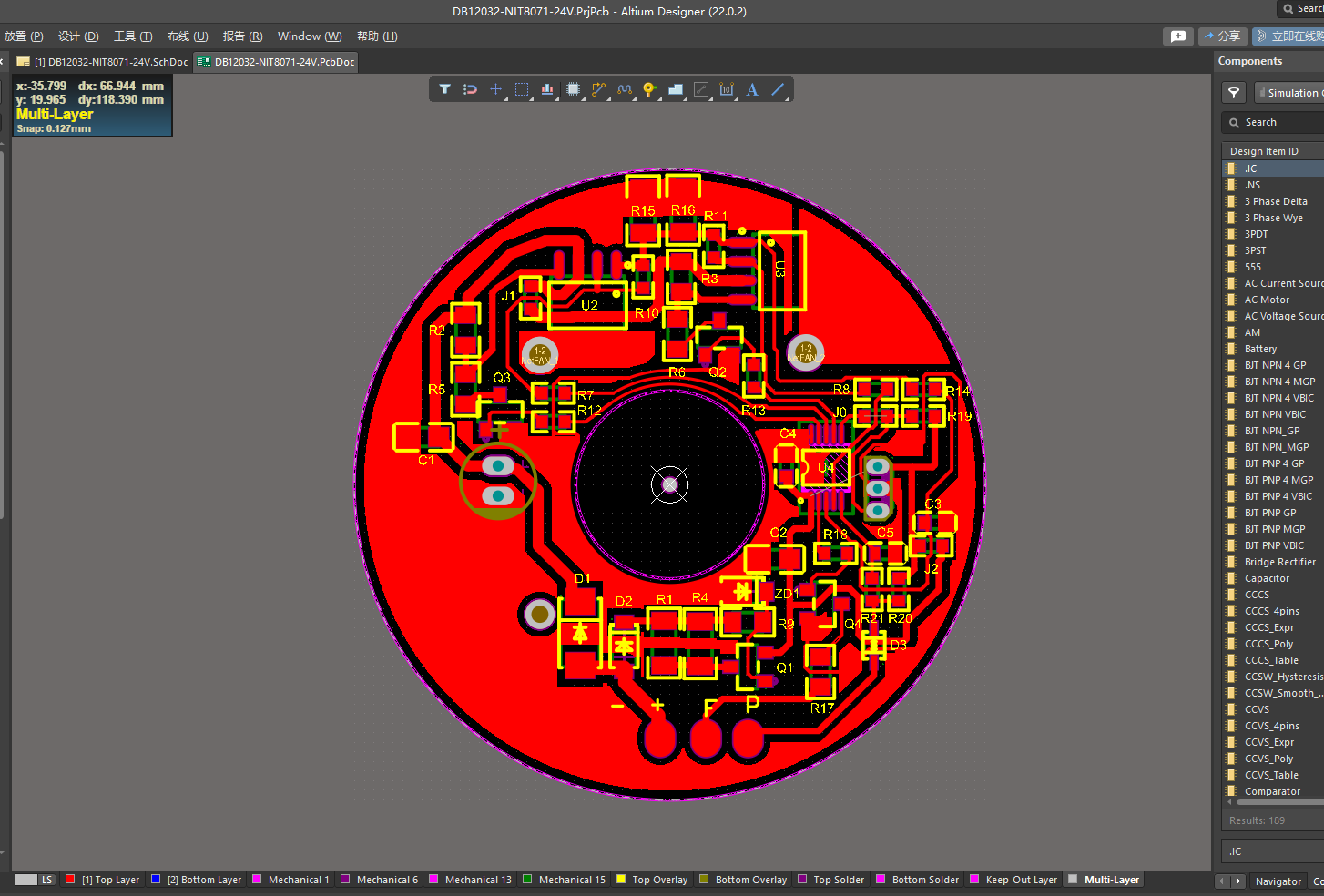Click the Bottom Overlay olive color swatch
The width and height of the screenshot is (1324, 896).
tap(704, 880)
